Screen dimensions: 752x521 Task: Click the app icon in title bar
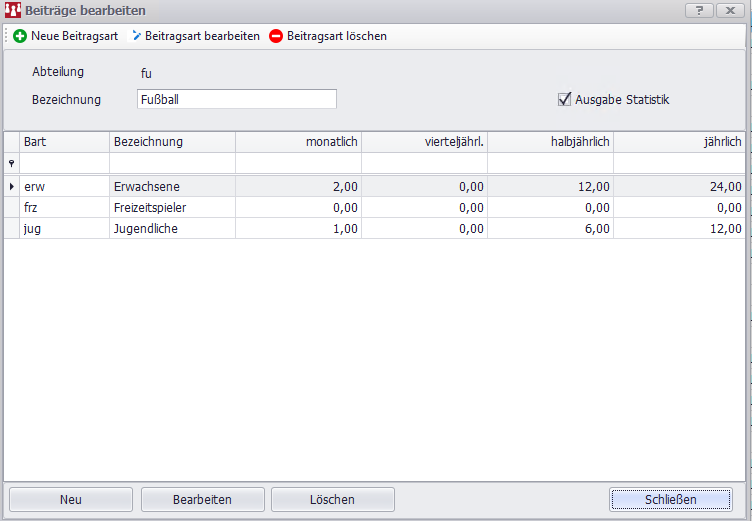tap(13, 10)
